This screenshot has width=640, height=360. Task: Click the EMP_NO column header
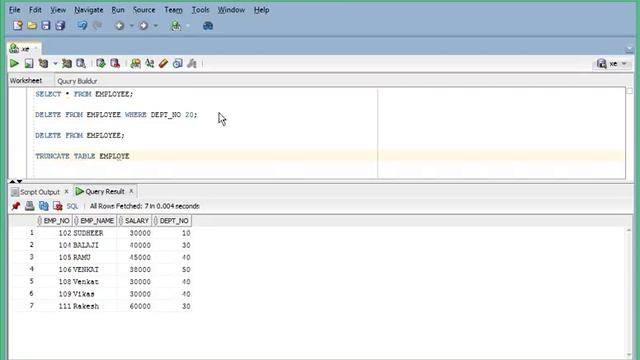[54, 221]
